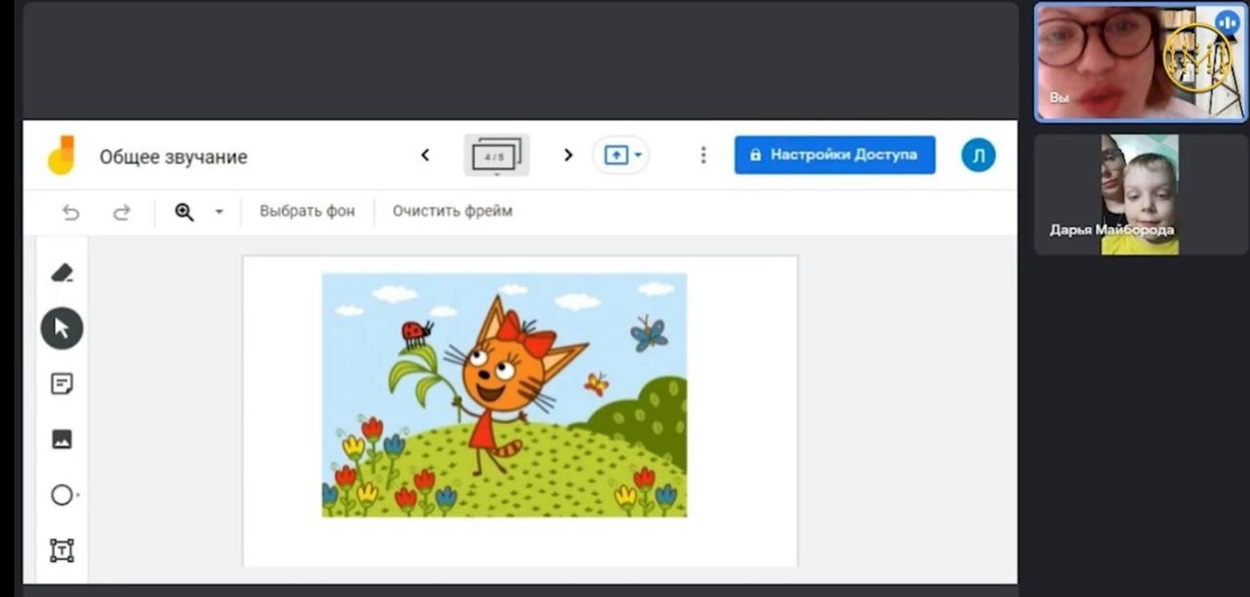Click the cat cartoon image on the frame
Image resolution: width=1250 pixels, height=597 pixels.
[504, 395]
